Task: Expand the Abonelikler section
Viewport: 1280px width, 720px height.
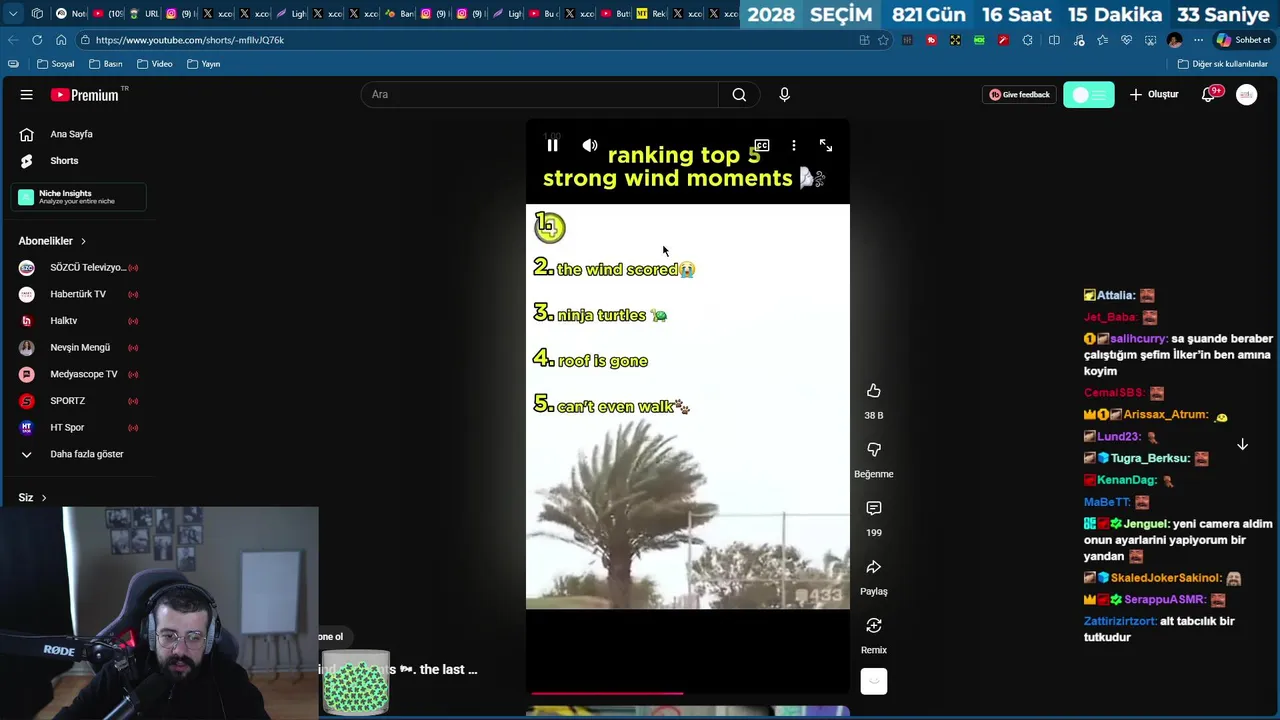Action: tap(52, 241)
